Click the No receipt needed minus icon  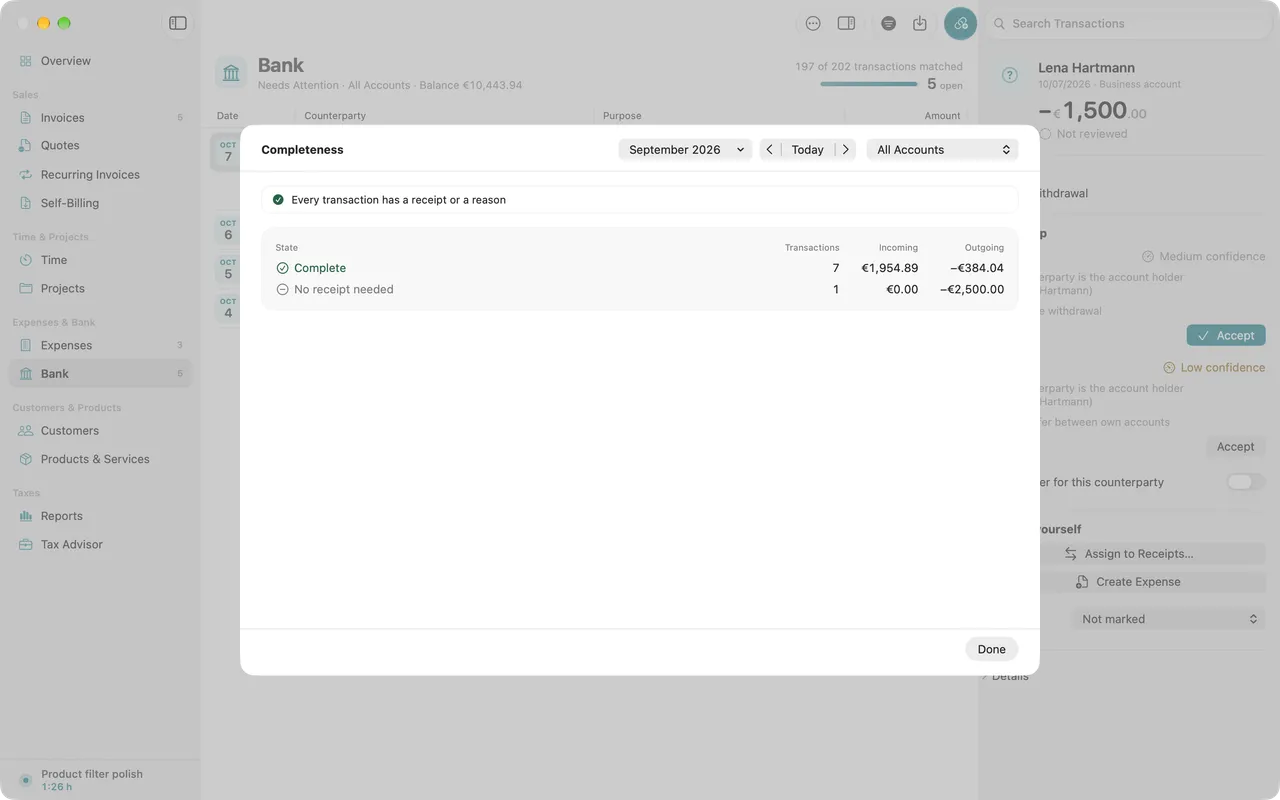click(x=283, y=290)
